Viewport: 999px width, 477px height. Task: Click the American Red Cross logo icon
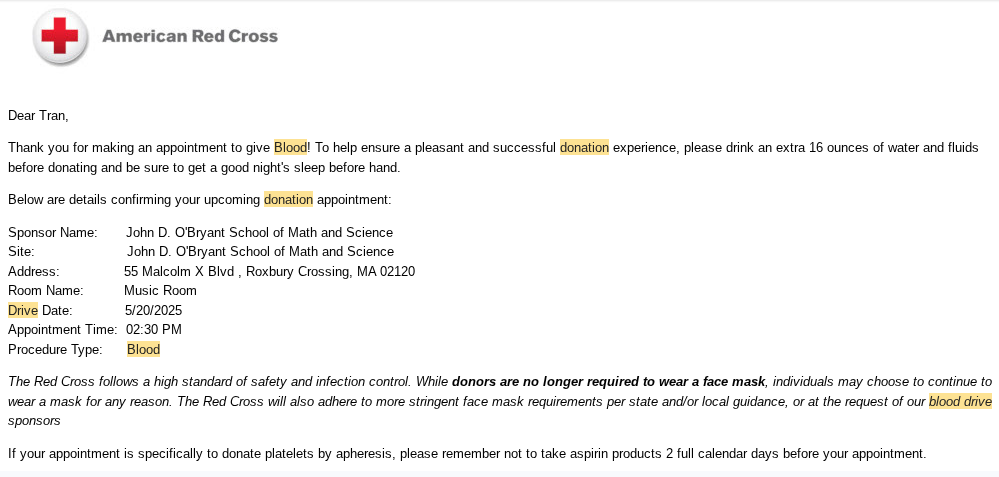[61, 37]
